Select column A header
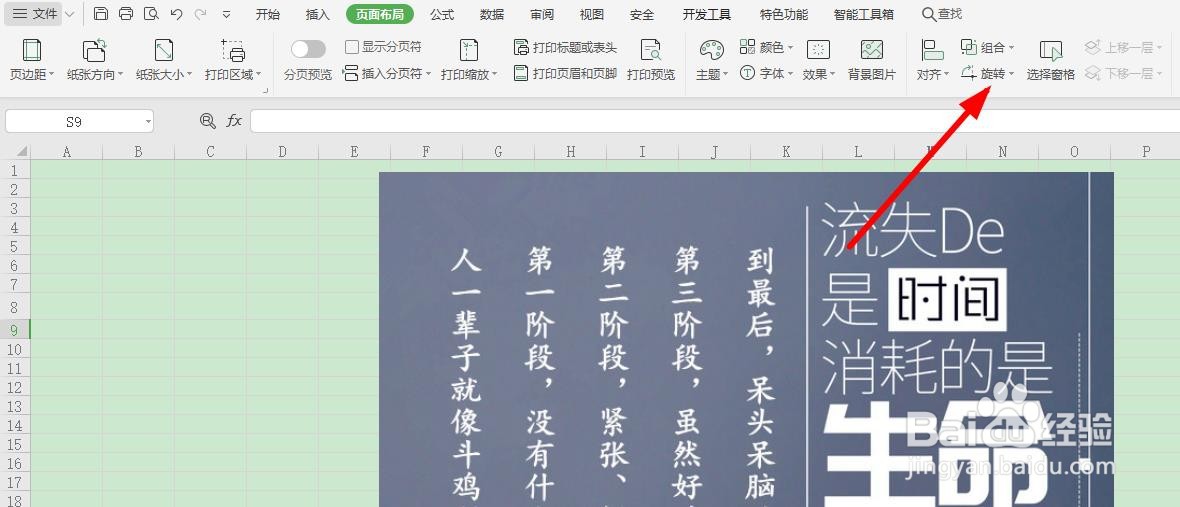Screen dimensions: 1180x507 pyautogui.click(x=66, y=152)
